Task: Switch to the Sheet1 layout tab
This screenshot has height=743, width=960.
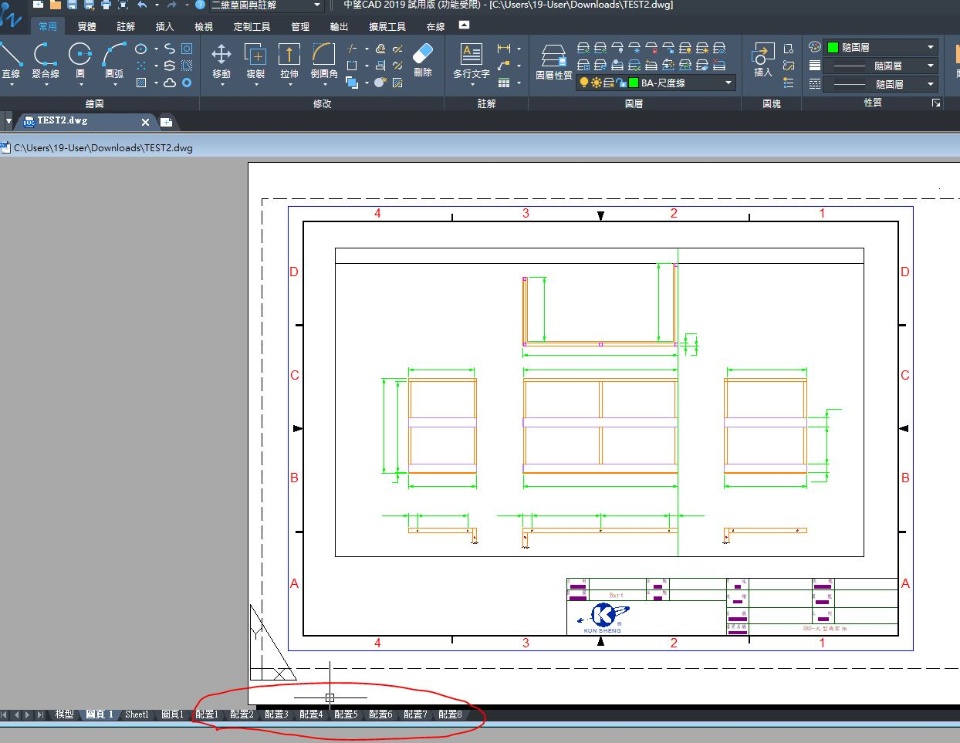Action: tap(137, 714)
